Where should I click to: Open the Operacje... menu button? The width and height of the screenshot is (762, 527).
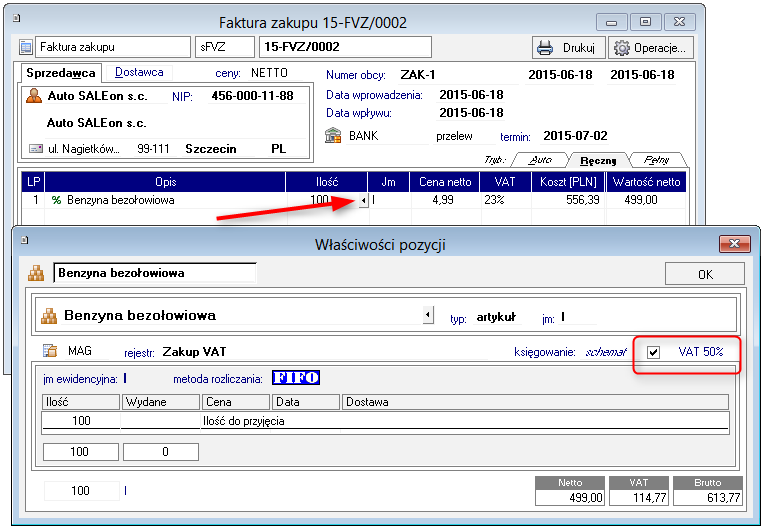[x=651, y=48]
